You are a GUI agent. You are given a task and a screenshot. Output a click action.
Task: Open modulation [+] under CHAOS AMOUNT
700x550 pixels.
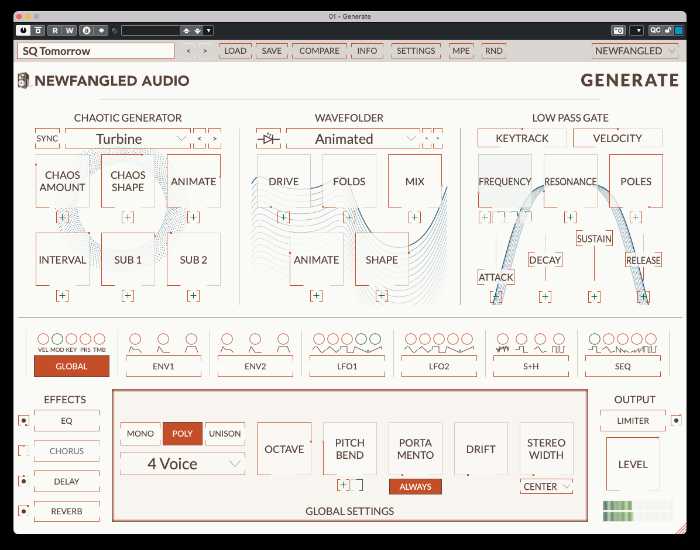(x=62, y=217)
